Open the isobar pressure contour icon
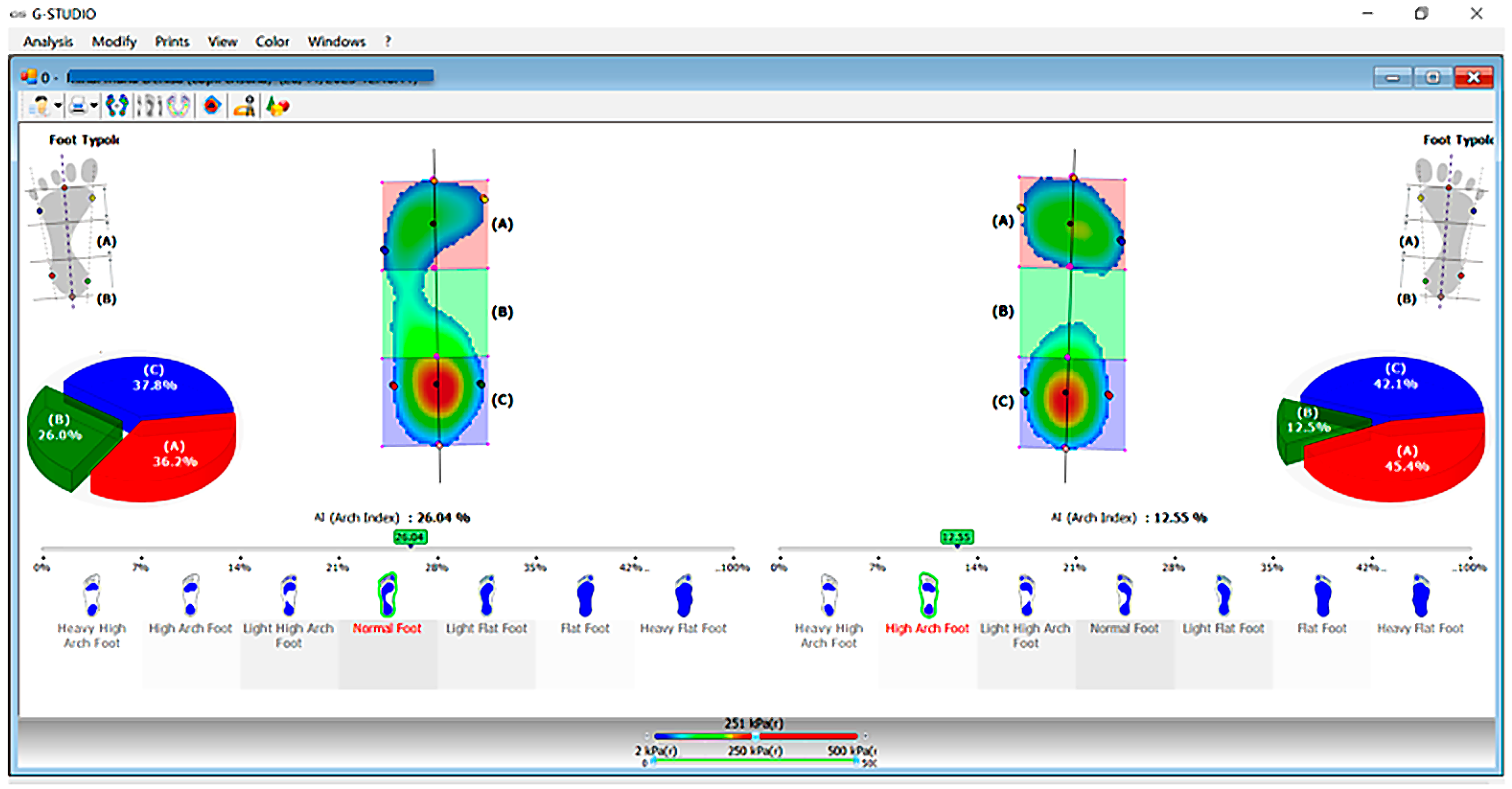Image resolution: width=1512 pixels, height=789 pixels. pyautogui.click(x=212, y=106)
